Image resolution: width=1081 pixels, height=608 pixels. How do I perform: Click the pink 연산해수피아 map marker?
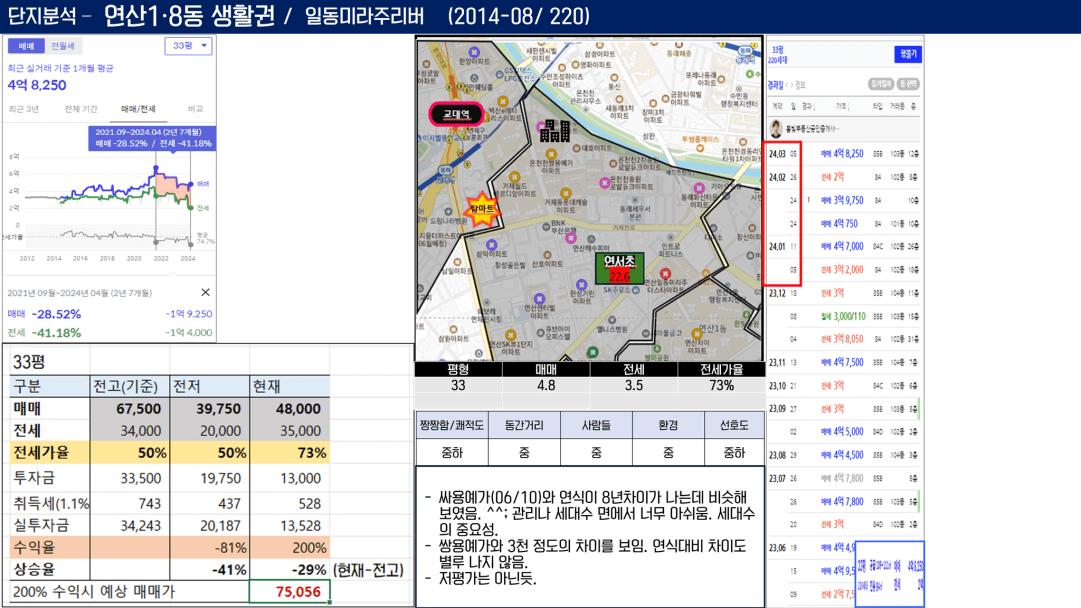(x=571, y=239)
